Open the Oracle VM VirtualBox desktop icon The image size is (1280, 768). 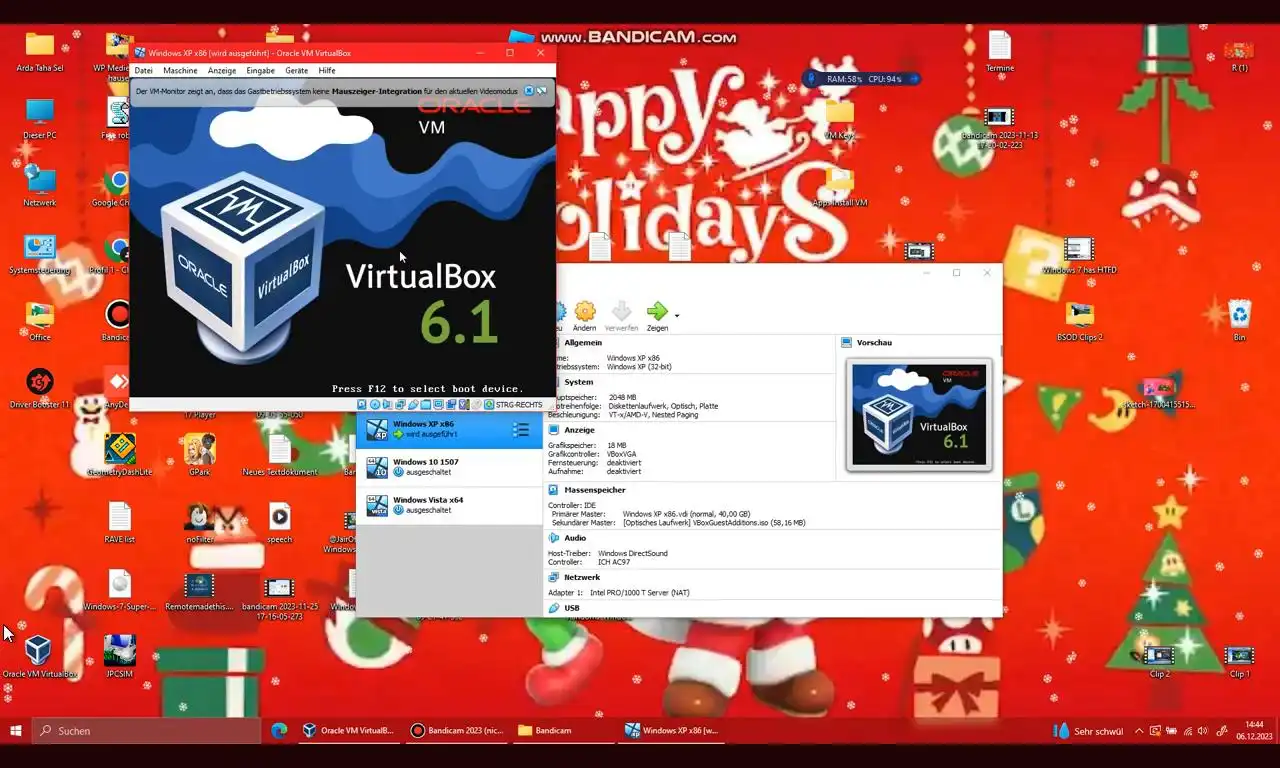click(x=40, y=657)
